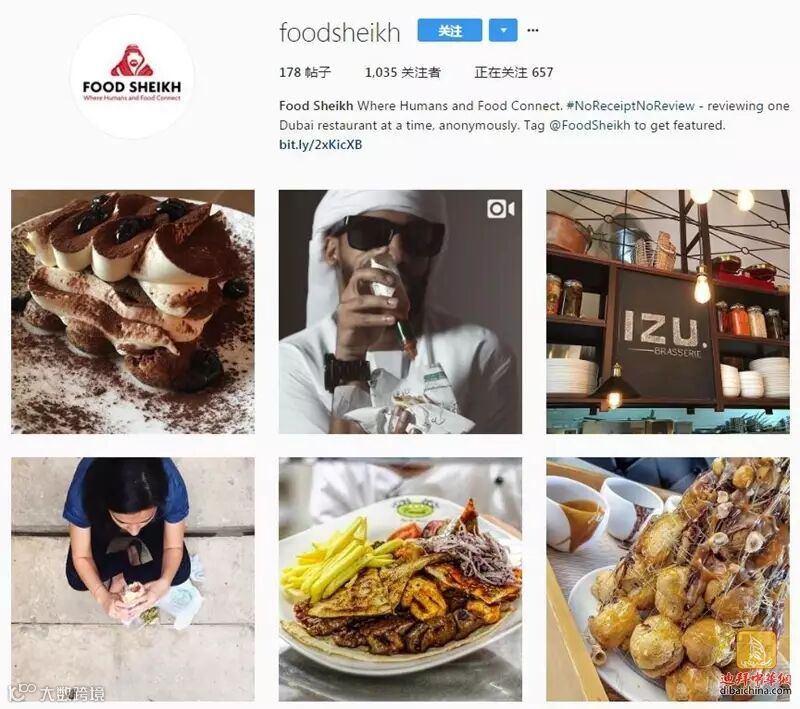View the 657 following list
The width and height of the screenshot is (800, 709).
(x=514, y=72)
